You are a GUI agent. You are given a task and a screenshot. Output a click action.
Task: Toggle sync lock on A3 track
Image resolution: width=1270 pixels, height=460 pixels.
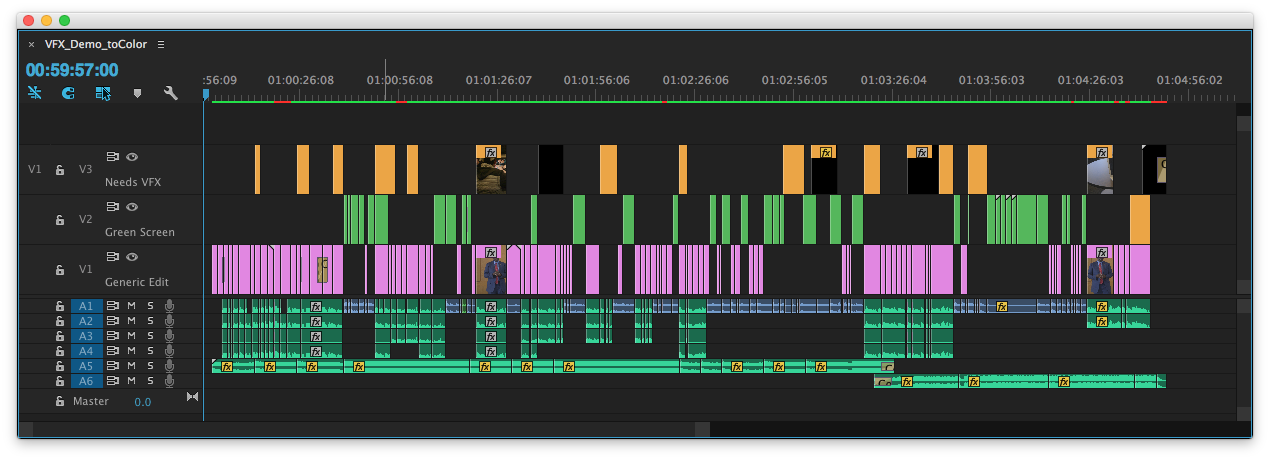point(113,336)
